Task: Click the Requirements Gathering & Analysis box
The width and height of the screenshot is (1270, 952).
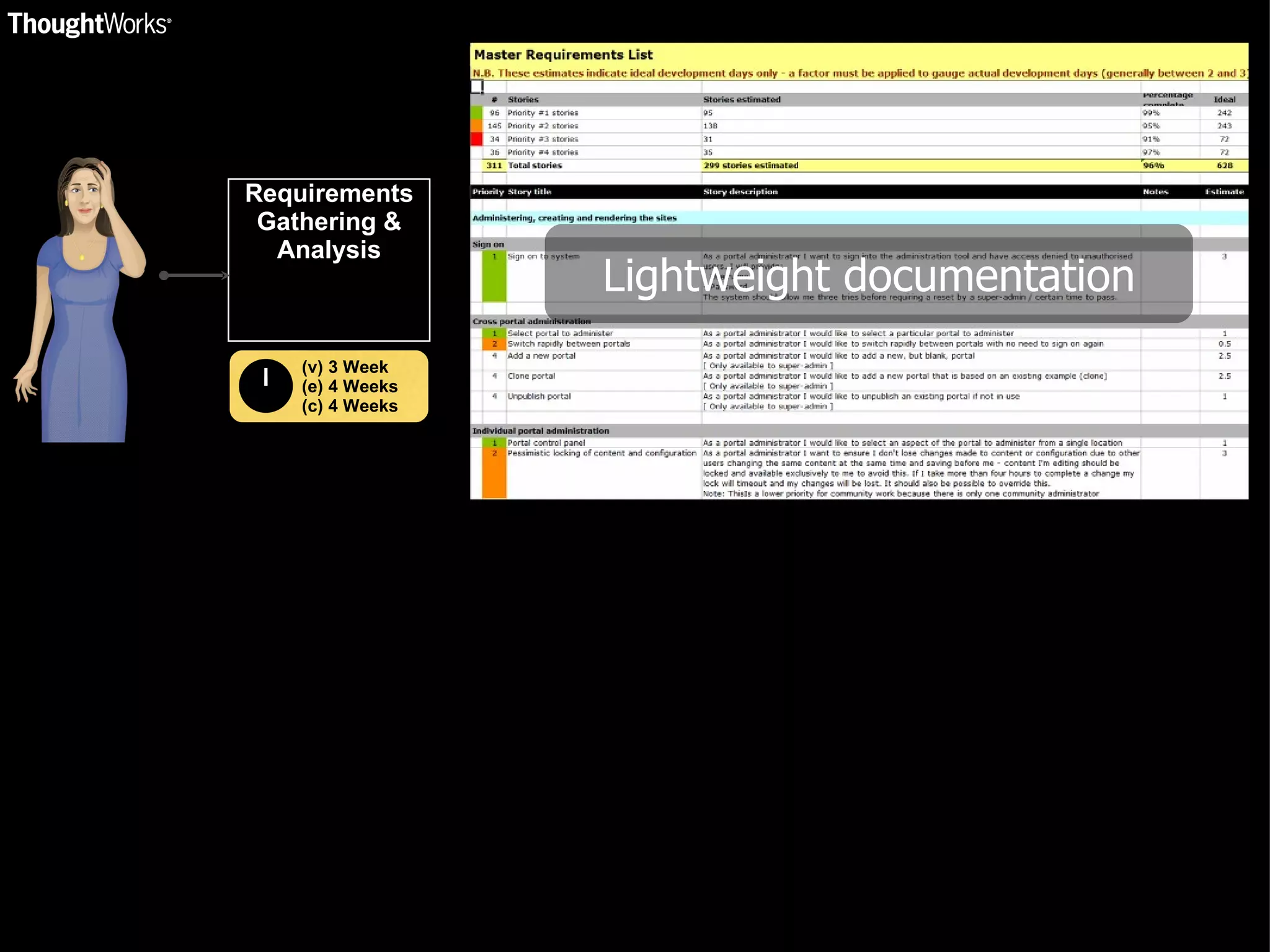Action: [x=329, y=260]
